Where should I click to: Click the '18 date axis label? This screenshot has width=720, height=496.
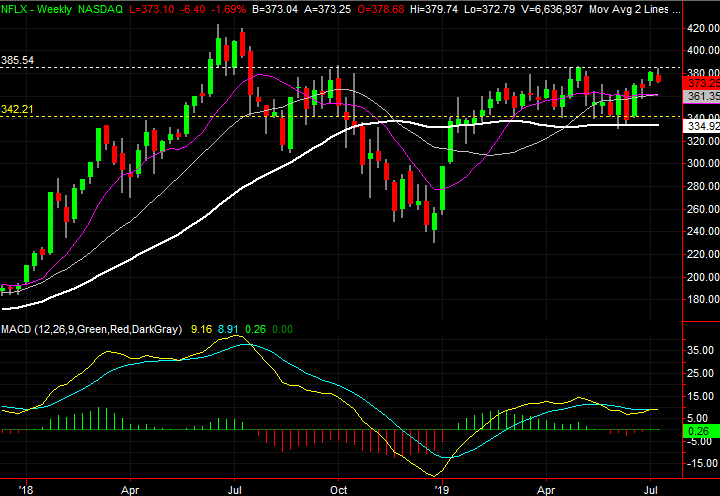coord(26,490)
